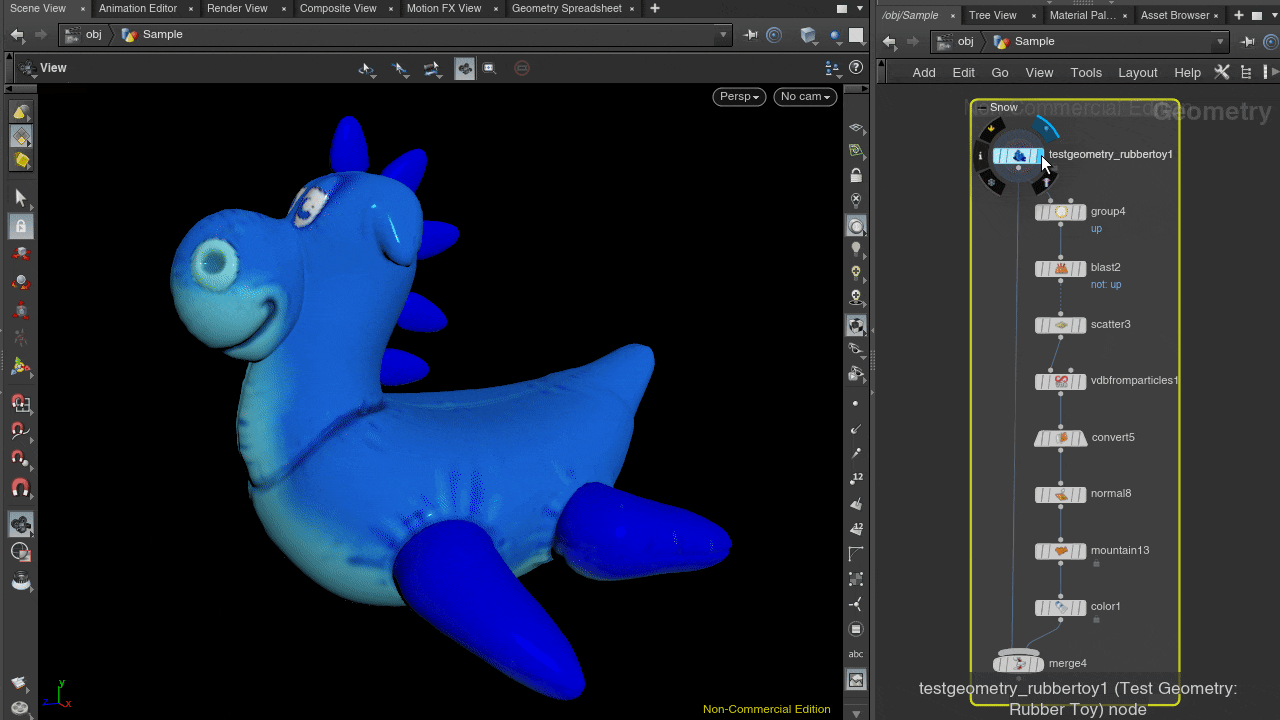Open viewport help question mark icon
The height and width of the screenshot is (720, 1280).
click(x=856, y=68)
